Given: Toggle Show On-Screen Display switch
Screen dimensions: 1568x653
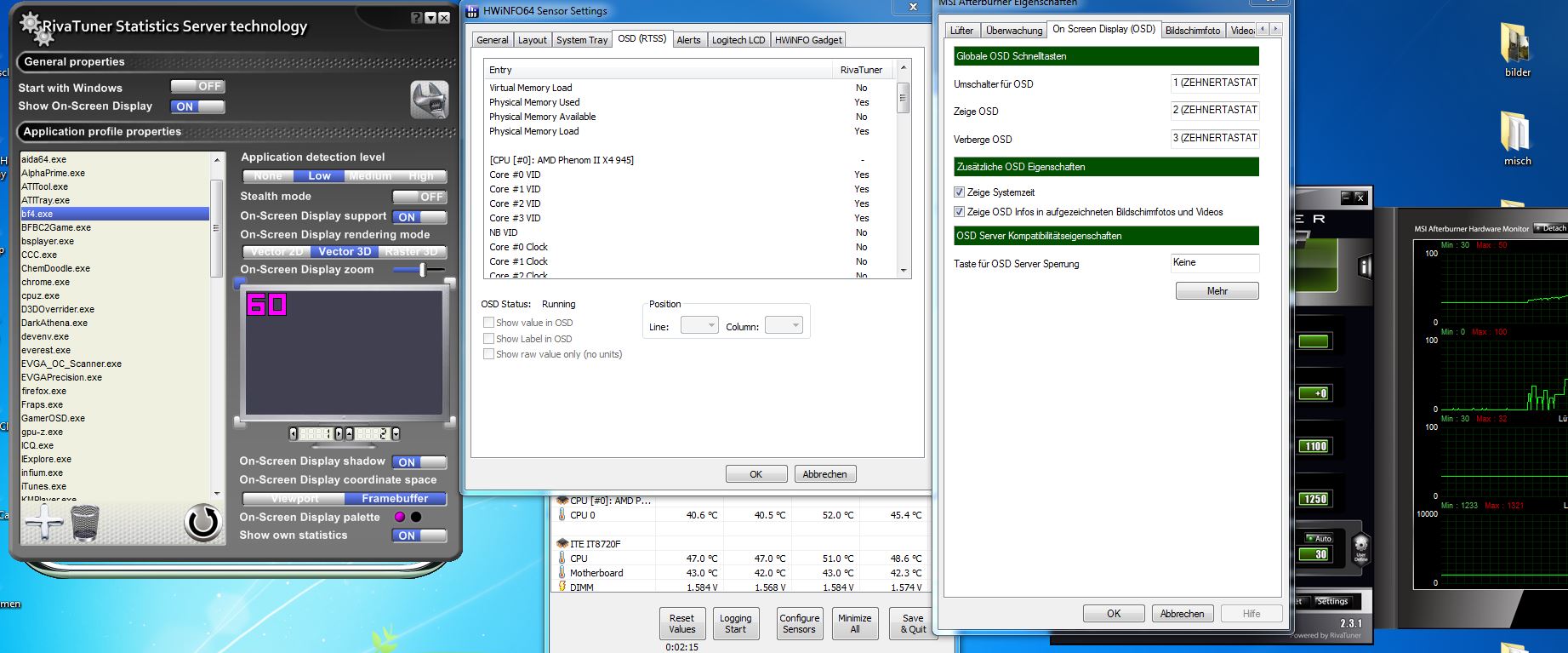Looking at the screenshot, I should [197, 106].
